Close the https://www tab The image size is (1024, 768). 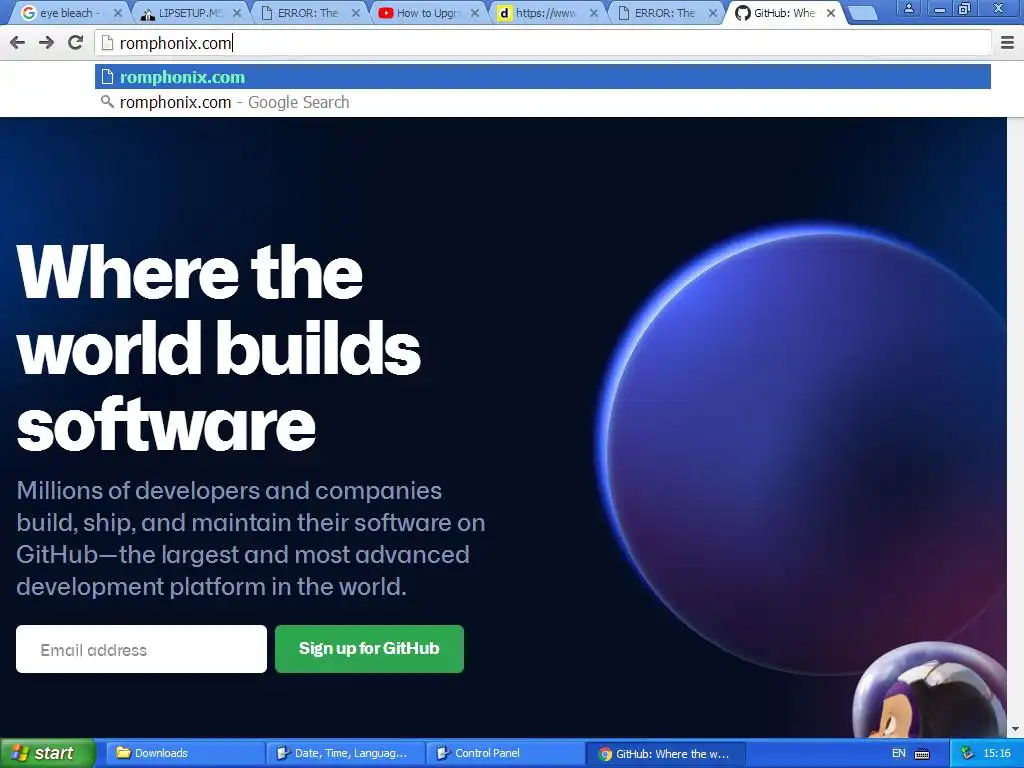coord(594,13)
